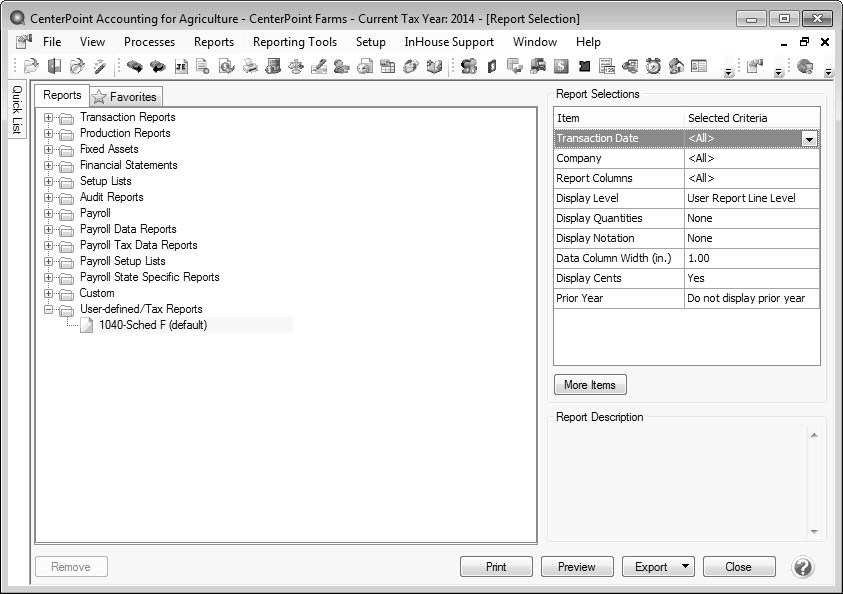The width and height of the screenshot is (843, 594).
Task: Click the open book toolbar icon
Action: 434,66
